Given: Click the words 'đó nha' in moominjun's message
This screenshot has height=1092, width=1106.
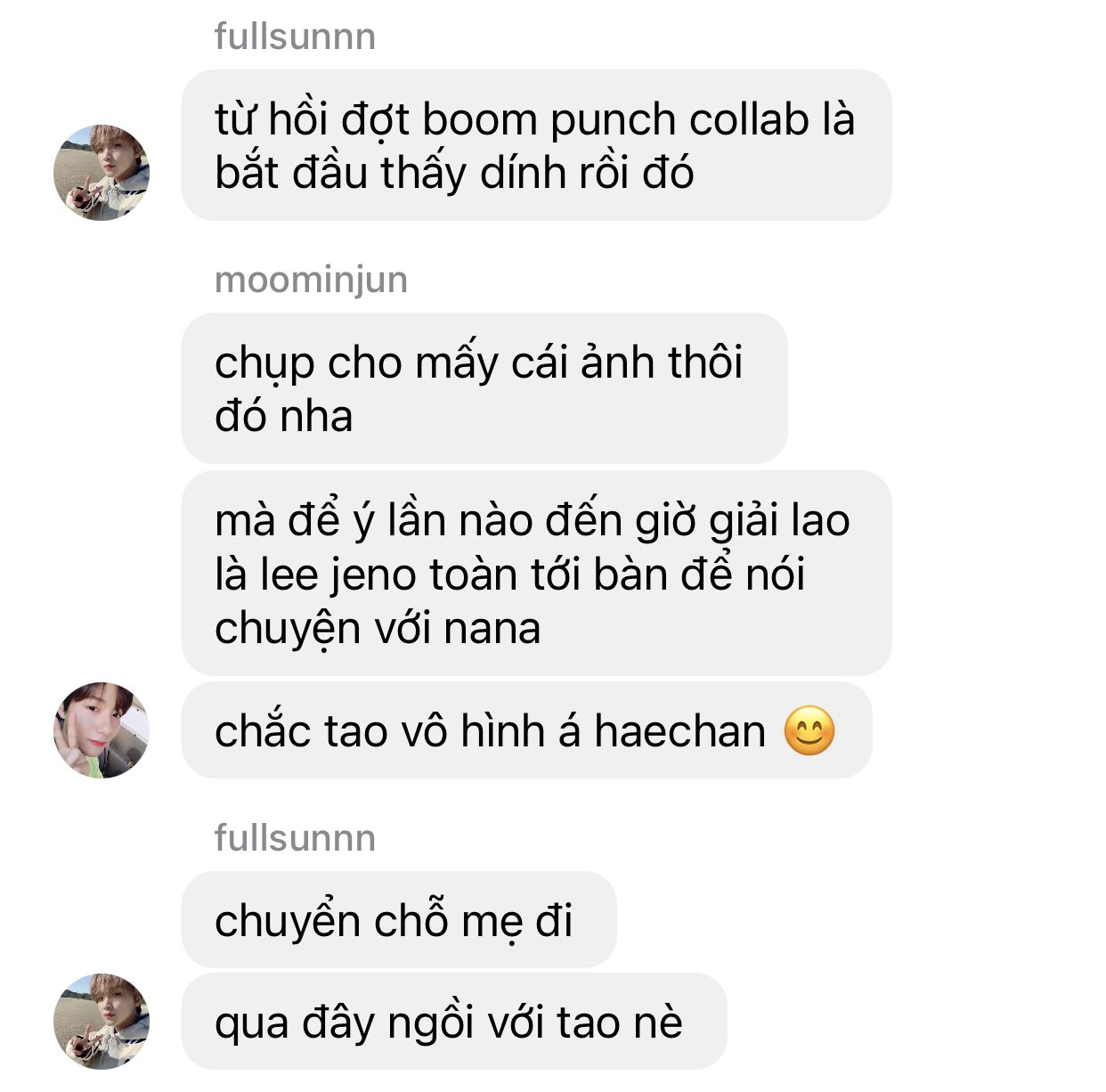Looking at the screenshot, I should pyautogui.click(x=283, y=416).
